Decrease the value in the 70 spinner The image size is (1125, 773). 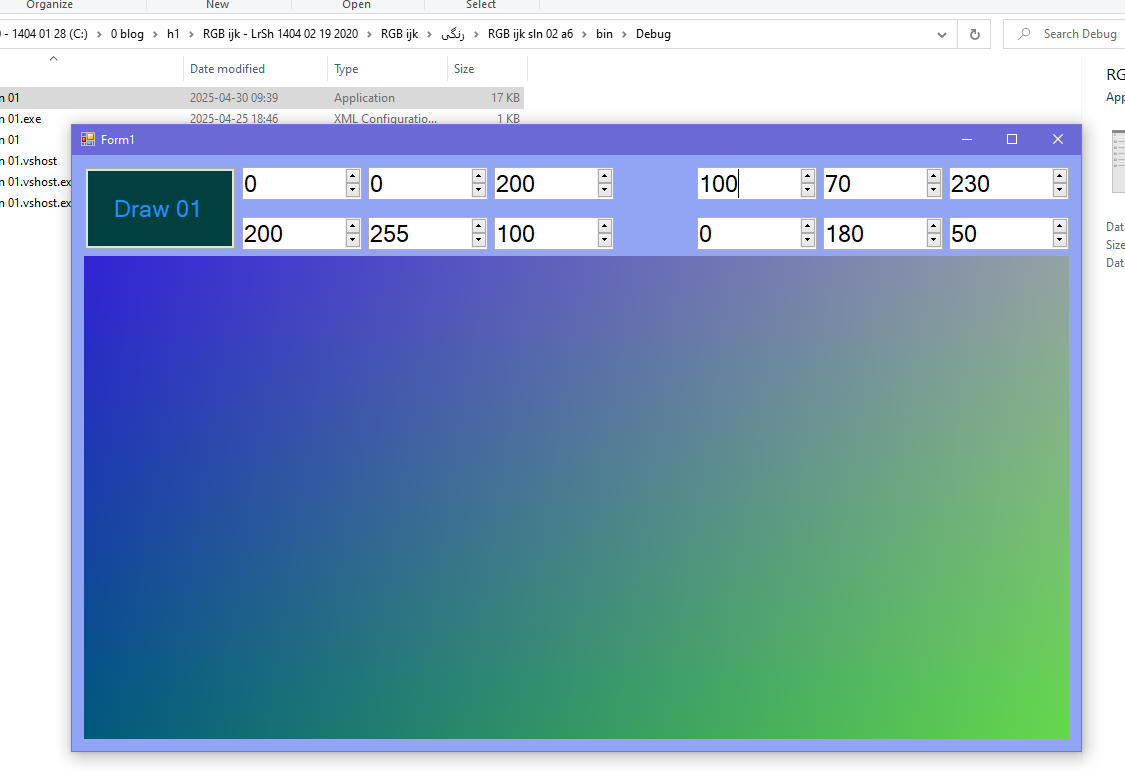click(933, 191)
